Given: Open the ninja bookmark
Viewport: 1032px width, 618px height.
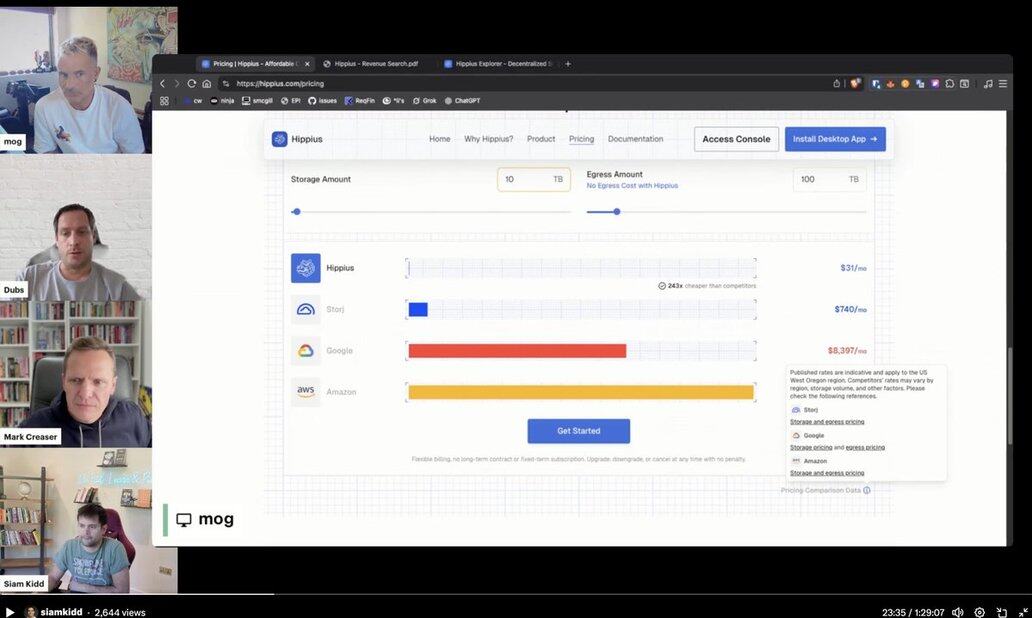Looking at the screenshot, I should pos(222,101).
